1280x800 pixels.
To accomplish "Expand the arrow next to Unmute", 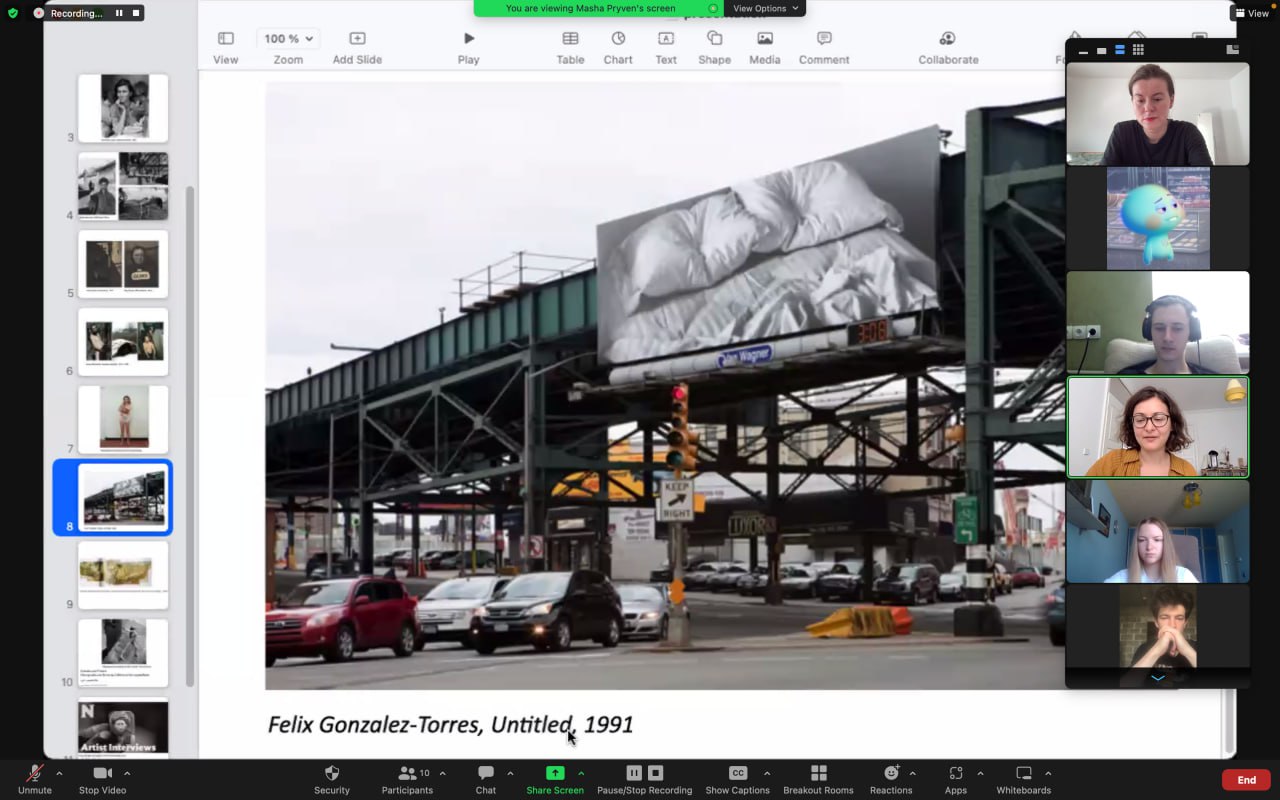I will pos(59,773).
